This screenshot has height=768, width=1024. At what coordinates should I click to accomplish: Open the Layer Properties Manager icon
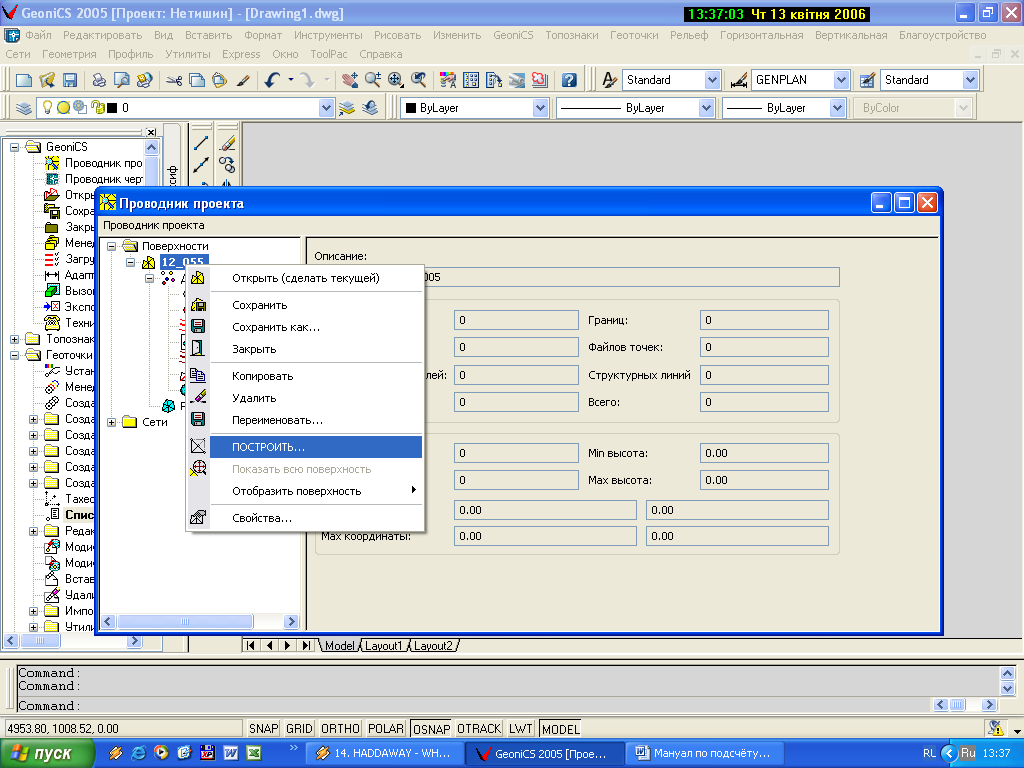tap(24, 108)
